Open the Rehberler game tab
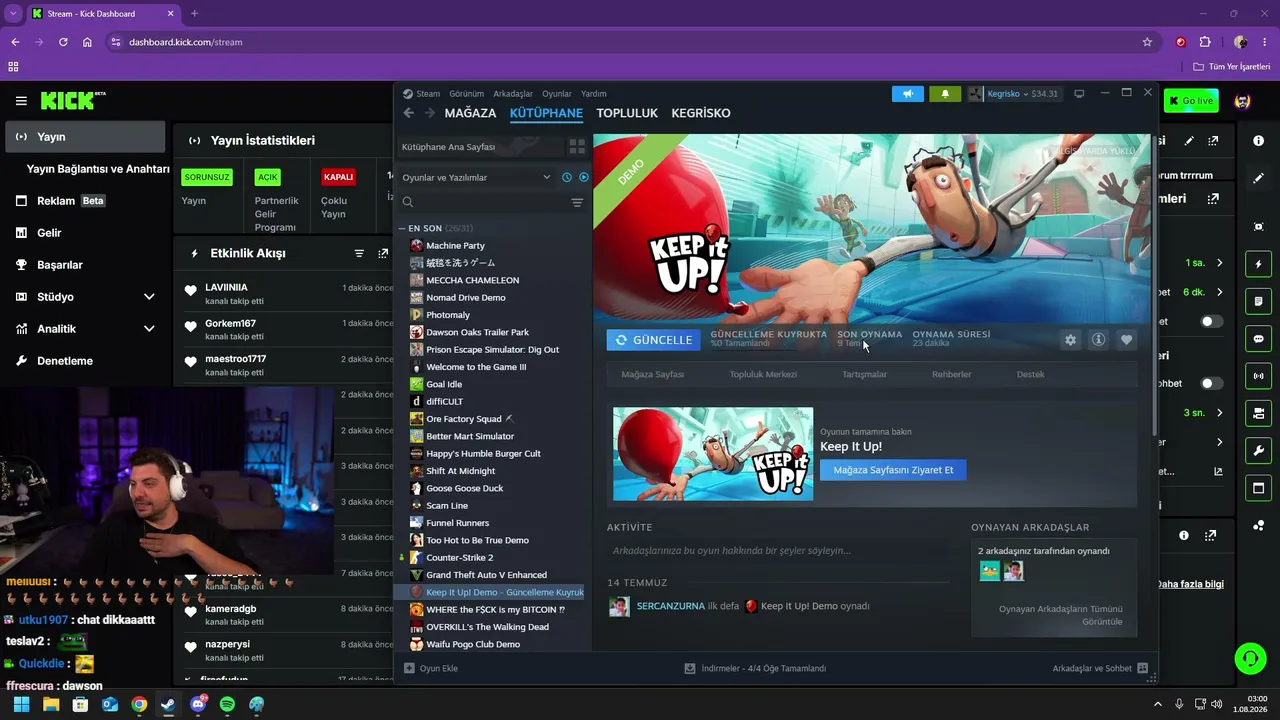Screen dimensions: 1280x720 [x=952, y=374]
